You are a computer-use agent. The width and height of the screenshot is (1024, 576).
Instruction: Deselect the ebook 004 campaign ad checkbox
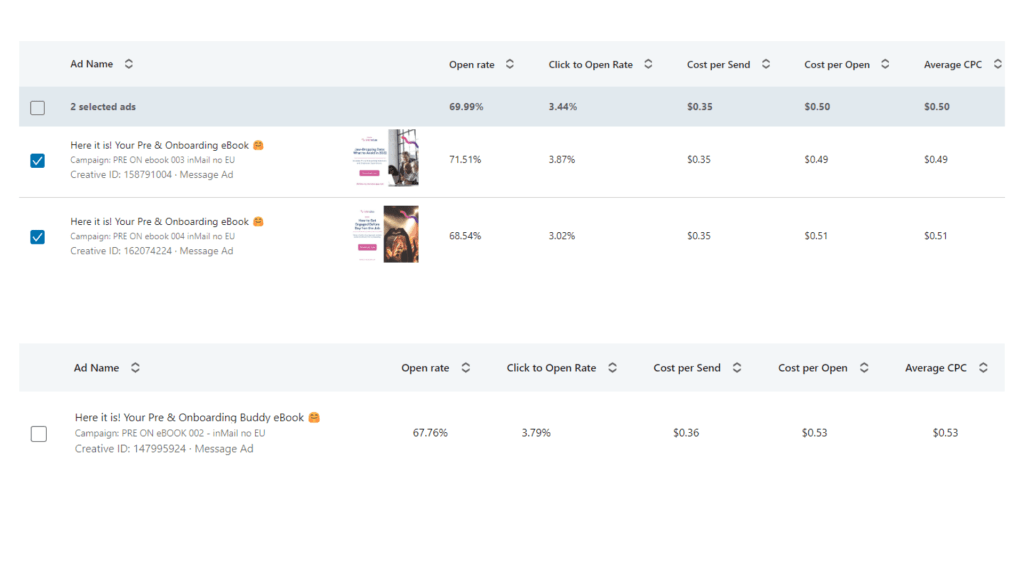click(38, 237)
